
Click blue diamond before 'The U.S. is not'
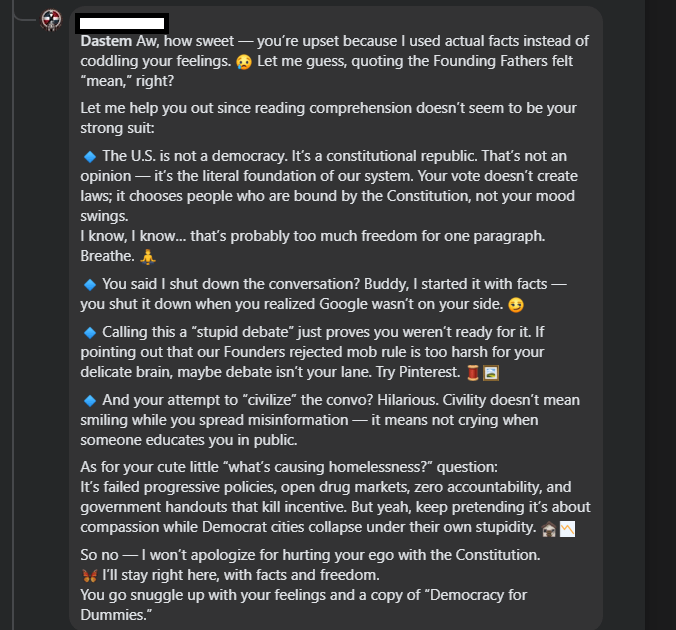pos(89,156)
